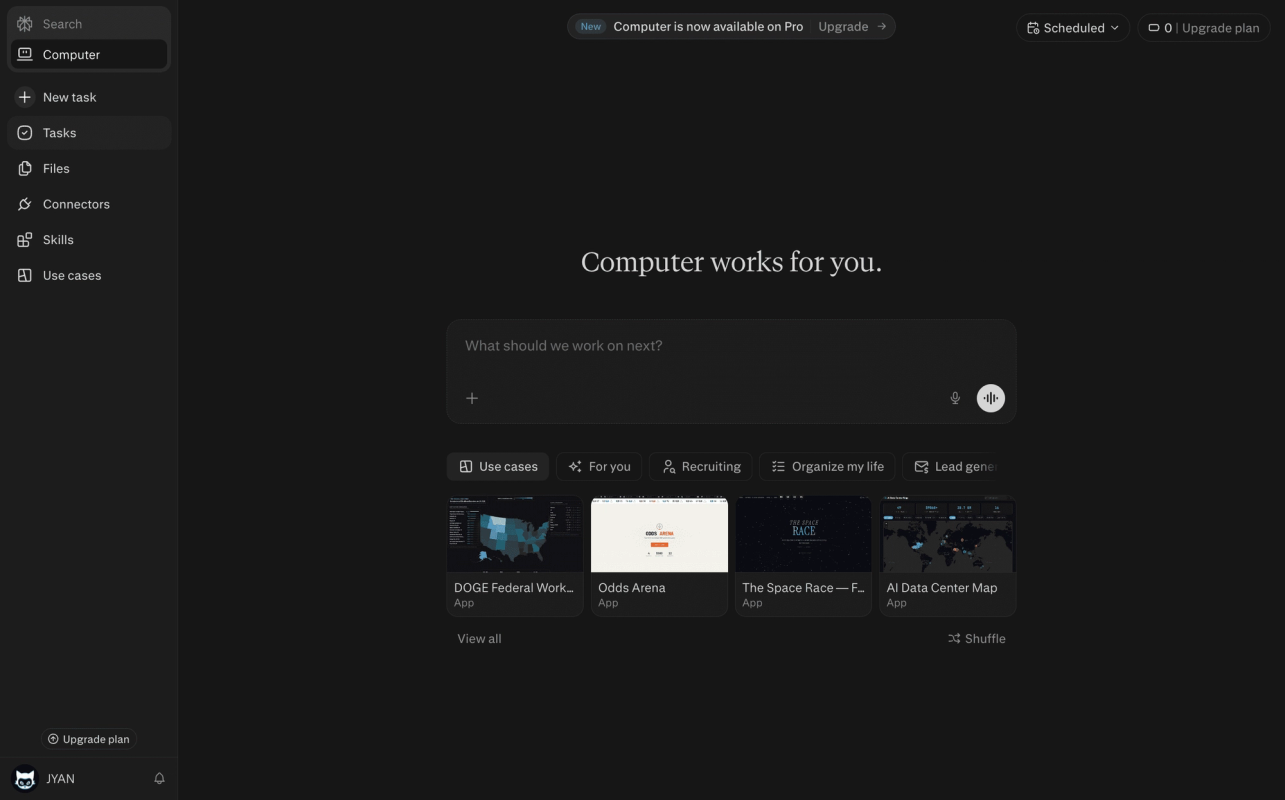Click the 'New' badge in the banner
1285x800 pixels.
coord(591,27)
